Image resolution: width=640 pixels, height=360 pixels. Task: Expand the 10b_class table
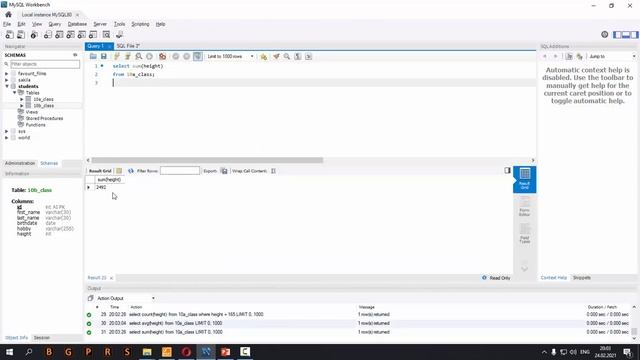(x=22, y=106)
